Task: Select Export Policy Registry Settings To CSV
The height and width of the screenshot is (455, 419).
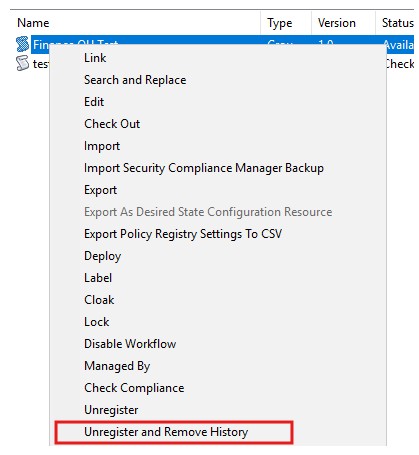Action: [x=183, y=234]
